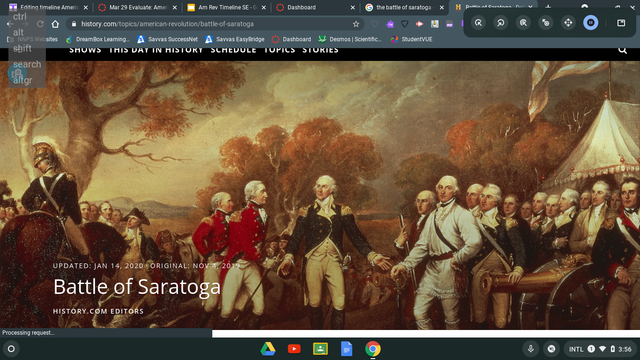Close the Dashboard tab

point(353,7)
